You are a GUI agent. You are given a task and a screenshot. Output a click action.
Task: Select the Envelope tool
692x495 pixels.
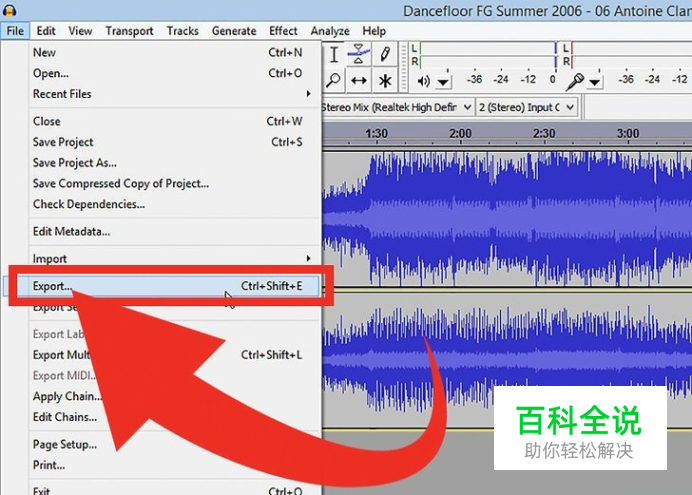359,54
